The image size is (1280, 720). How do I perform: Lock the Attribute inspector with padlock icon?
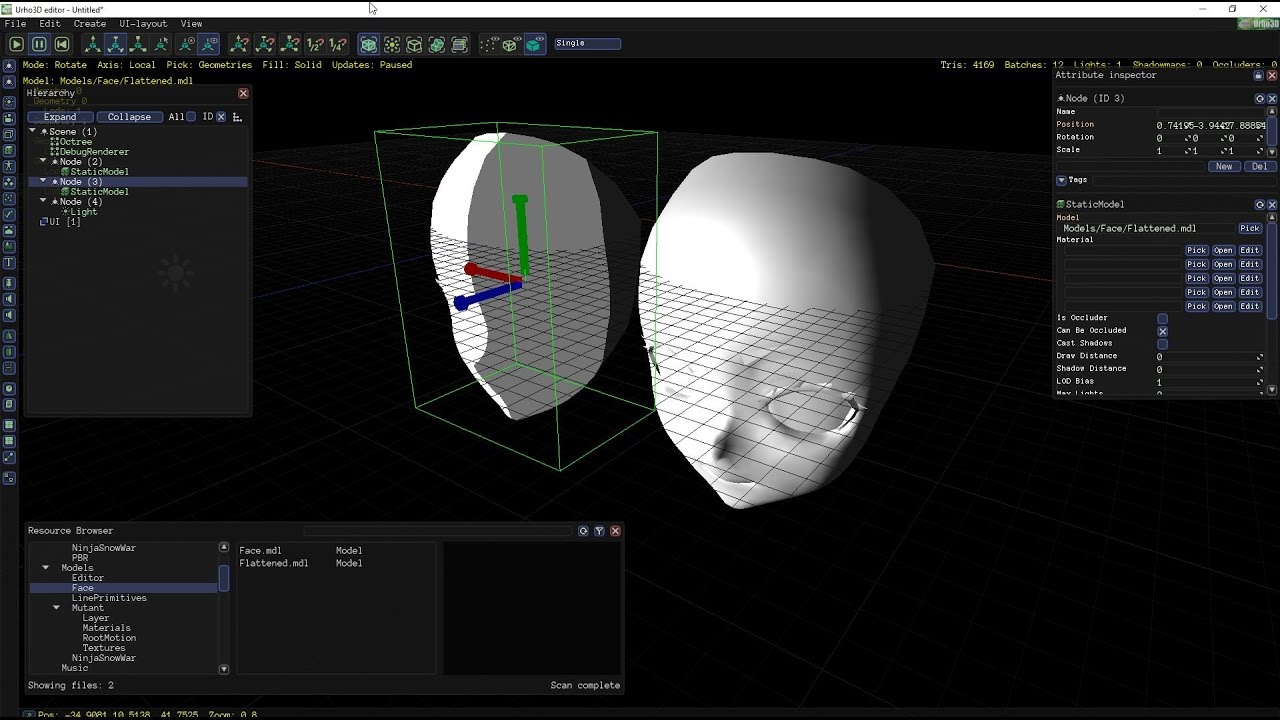click(x=1259, y=76)
